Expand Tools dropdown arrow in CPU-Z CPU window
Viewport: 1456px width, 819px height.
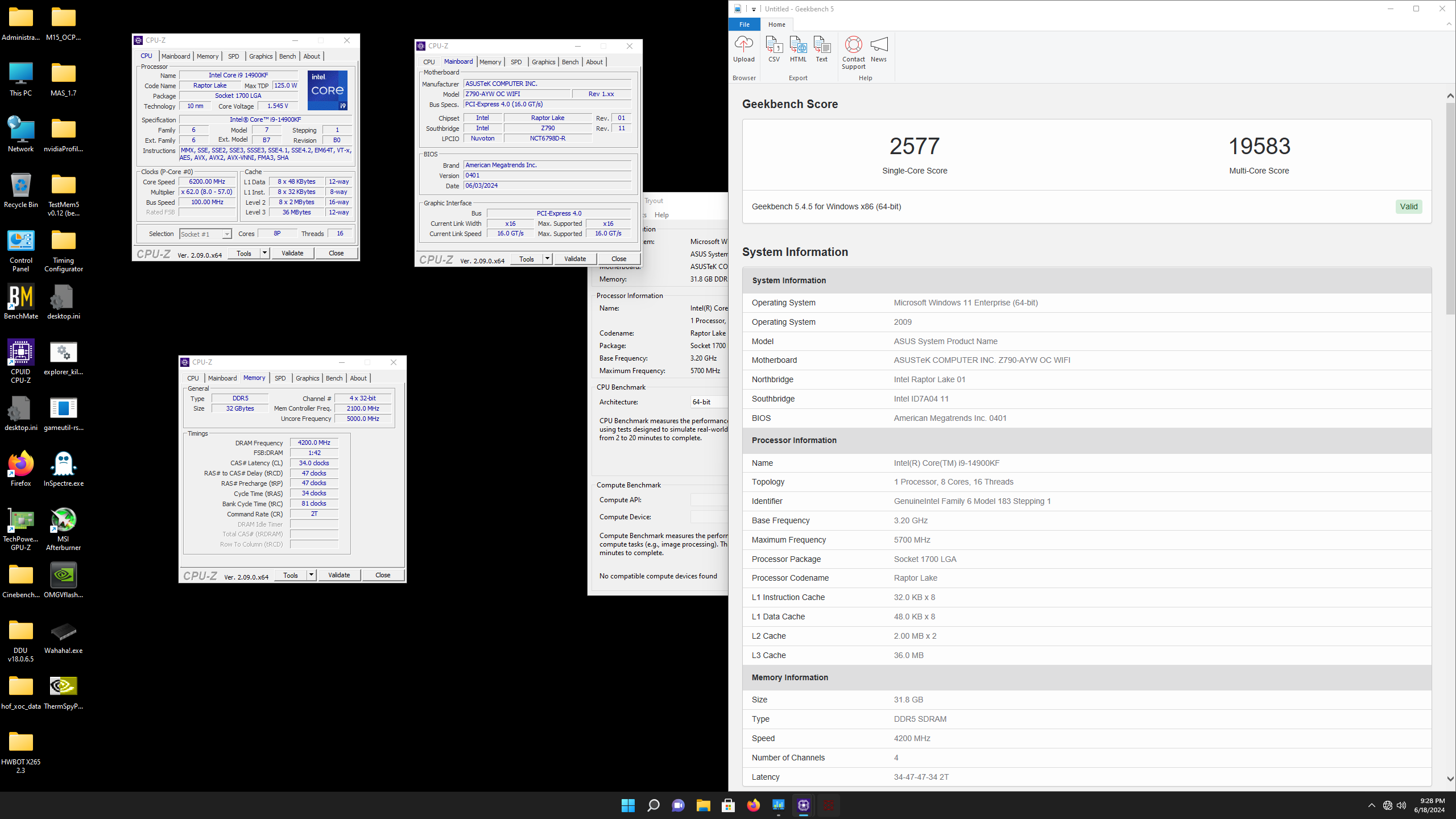[264, 253]
